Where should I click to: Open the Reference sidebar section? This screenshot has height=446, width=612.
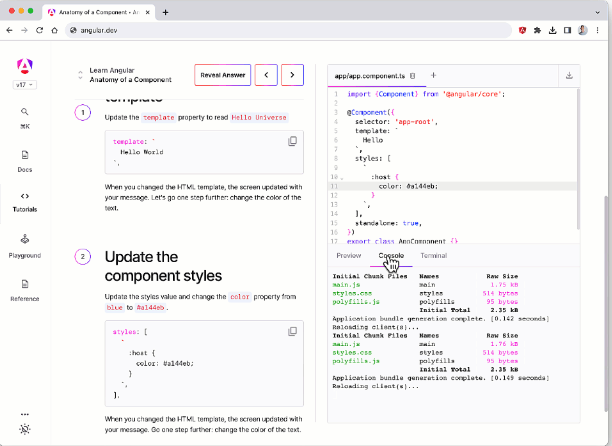25,290
